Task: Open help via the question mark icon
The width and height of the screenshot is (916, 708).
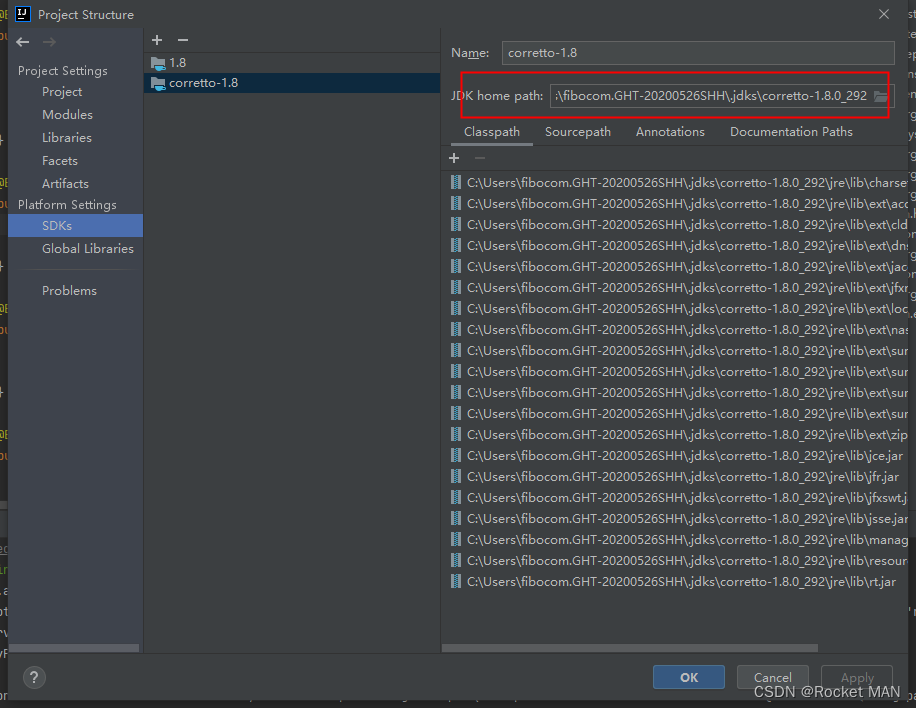Action: pyautogui.click(x=33, y=677)
